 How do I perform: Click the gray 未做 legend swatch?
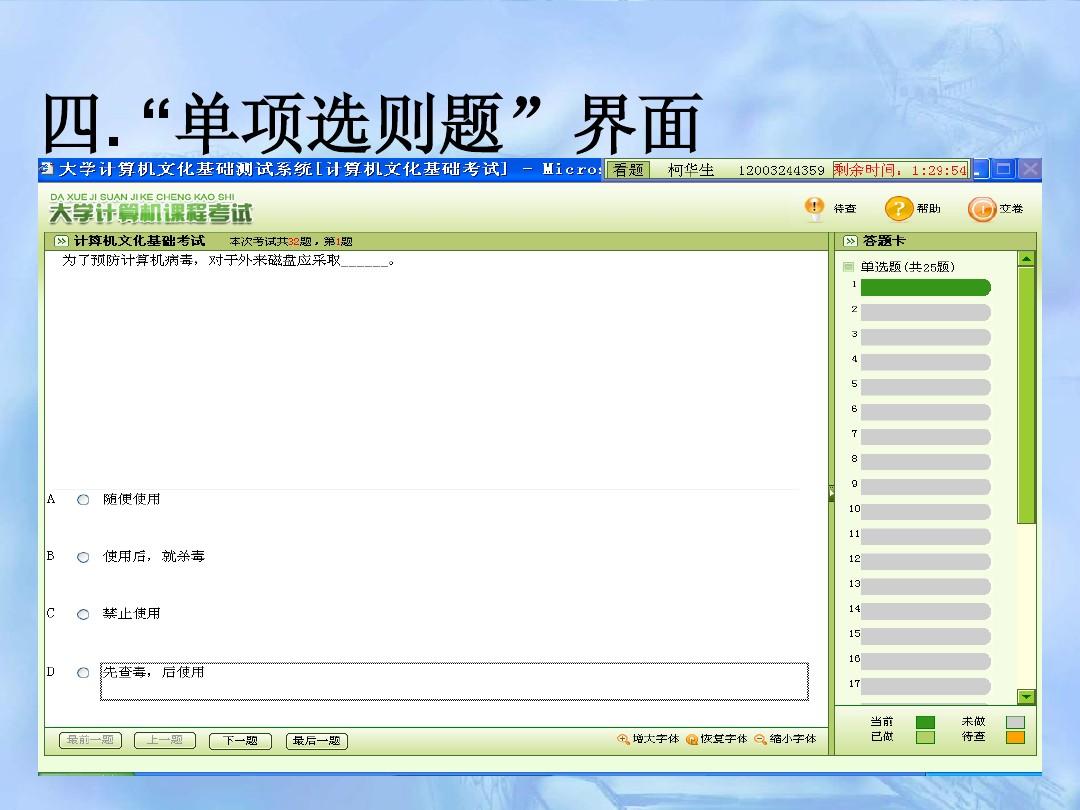click(1015, 722)
